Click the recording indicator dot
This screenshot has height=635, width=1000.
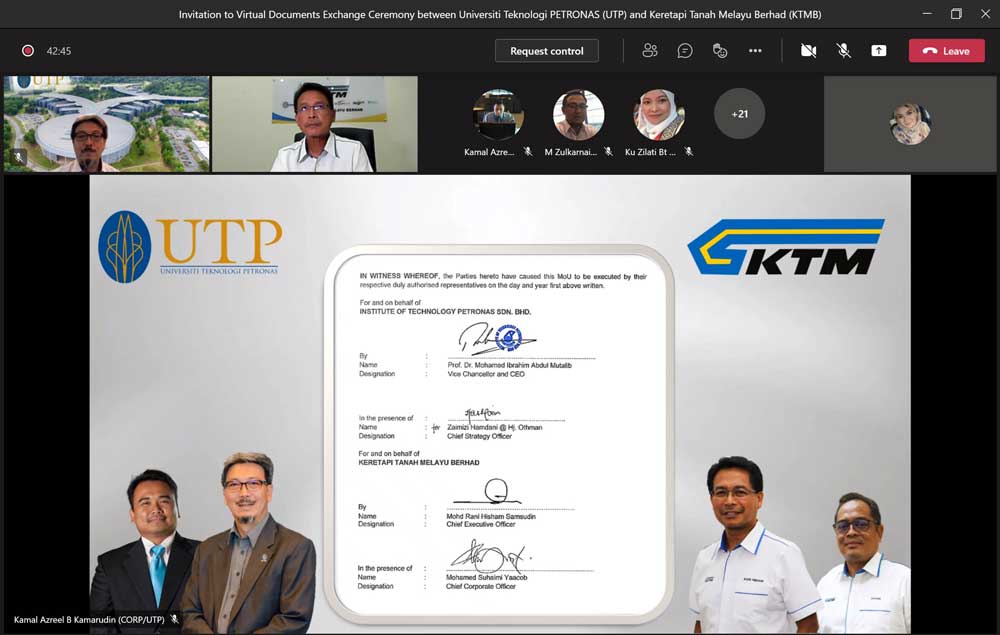pyautogui.click(x=27, y=50)
